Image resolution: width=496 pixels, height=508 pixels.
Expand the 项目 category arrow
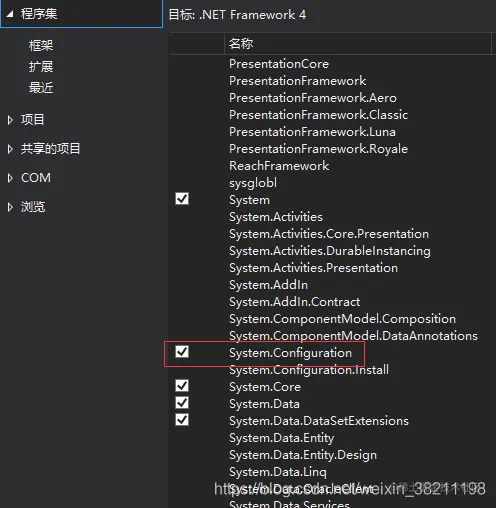[x=10, y=120]
